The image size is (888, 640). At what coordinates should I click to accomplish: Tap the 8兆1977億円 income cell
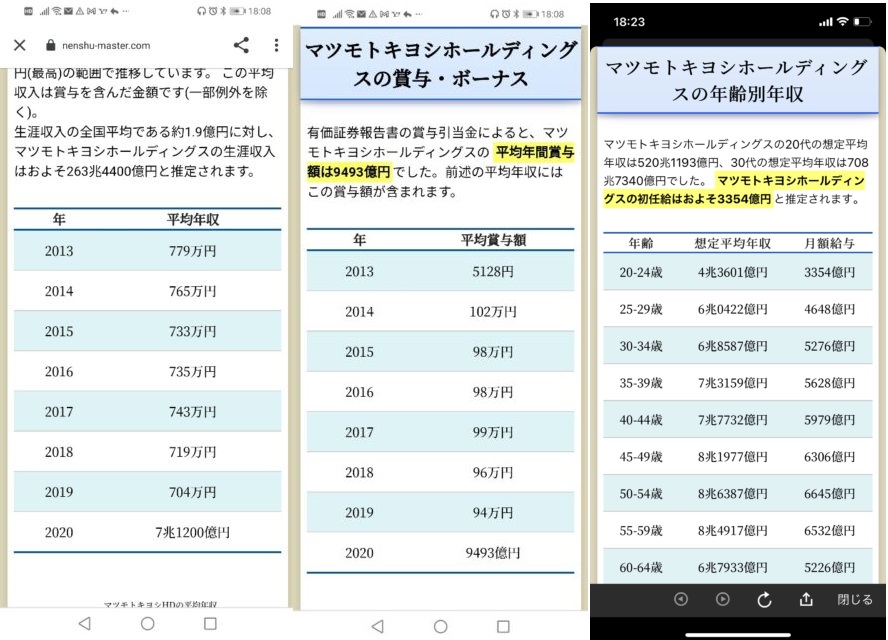click(x=733, y=456)
